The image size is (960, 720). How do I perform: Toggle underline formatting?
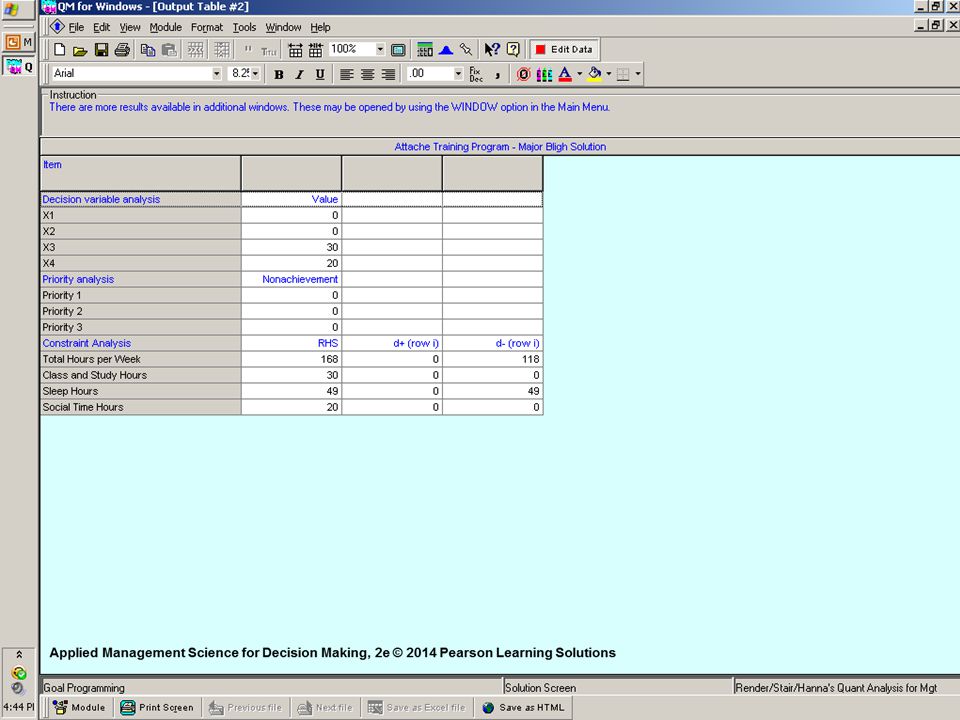(320, 75)
